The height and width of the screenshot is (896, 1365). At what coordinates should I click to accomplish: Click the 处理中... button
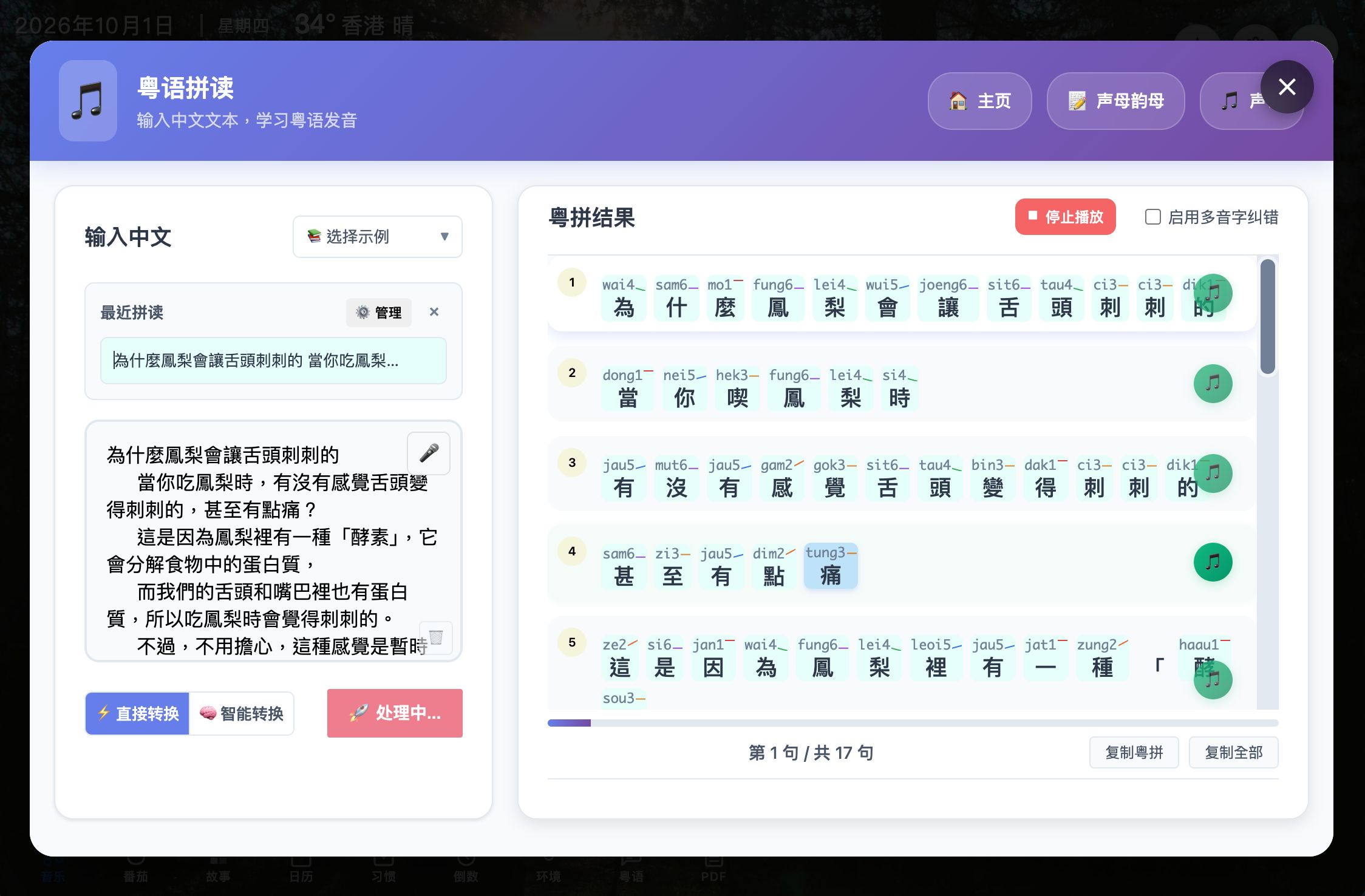tap(395, 713)
